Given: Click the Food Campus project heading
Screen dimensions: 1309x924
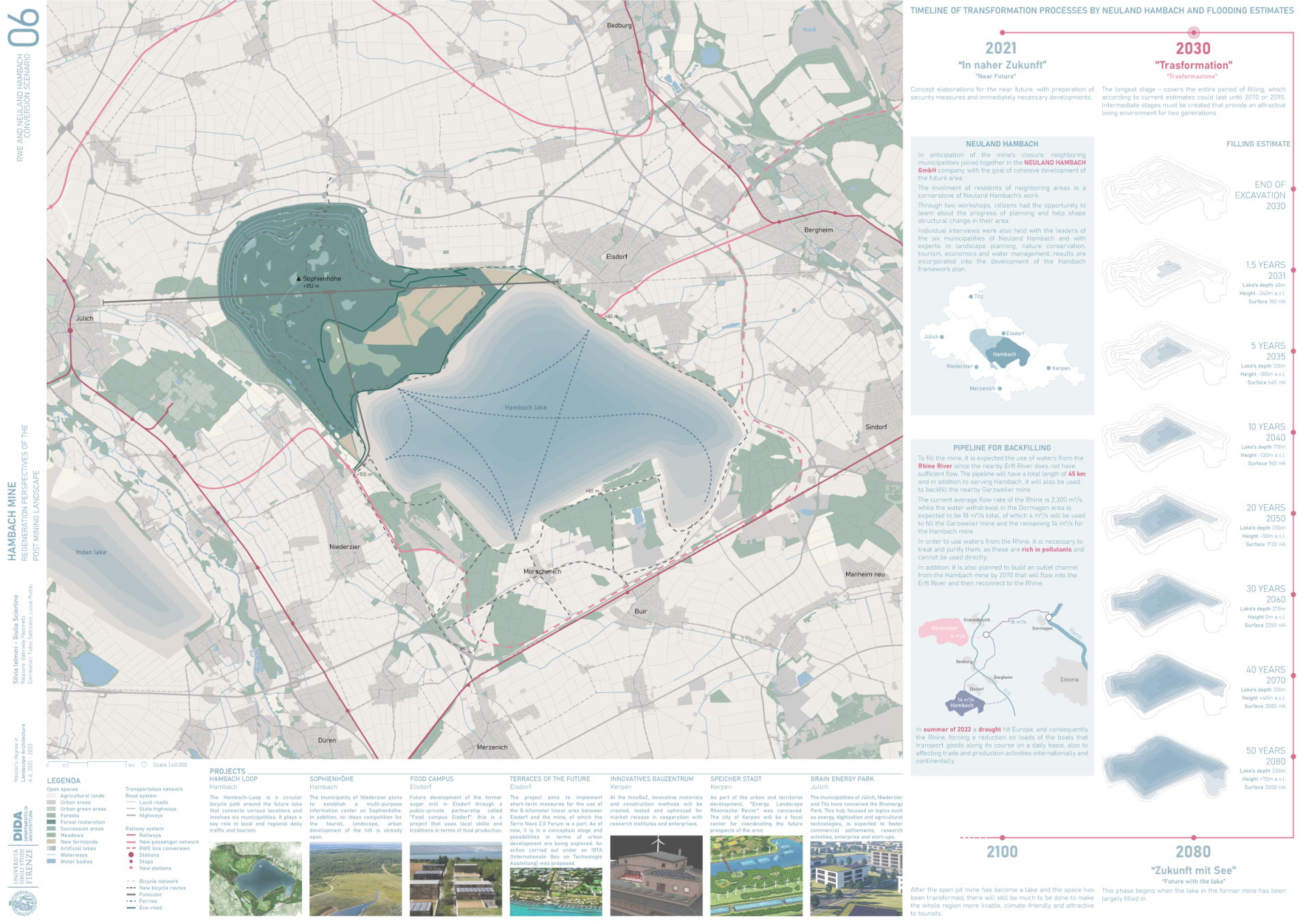Looking at the screenshot, I should (432, 778).
